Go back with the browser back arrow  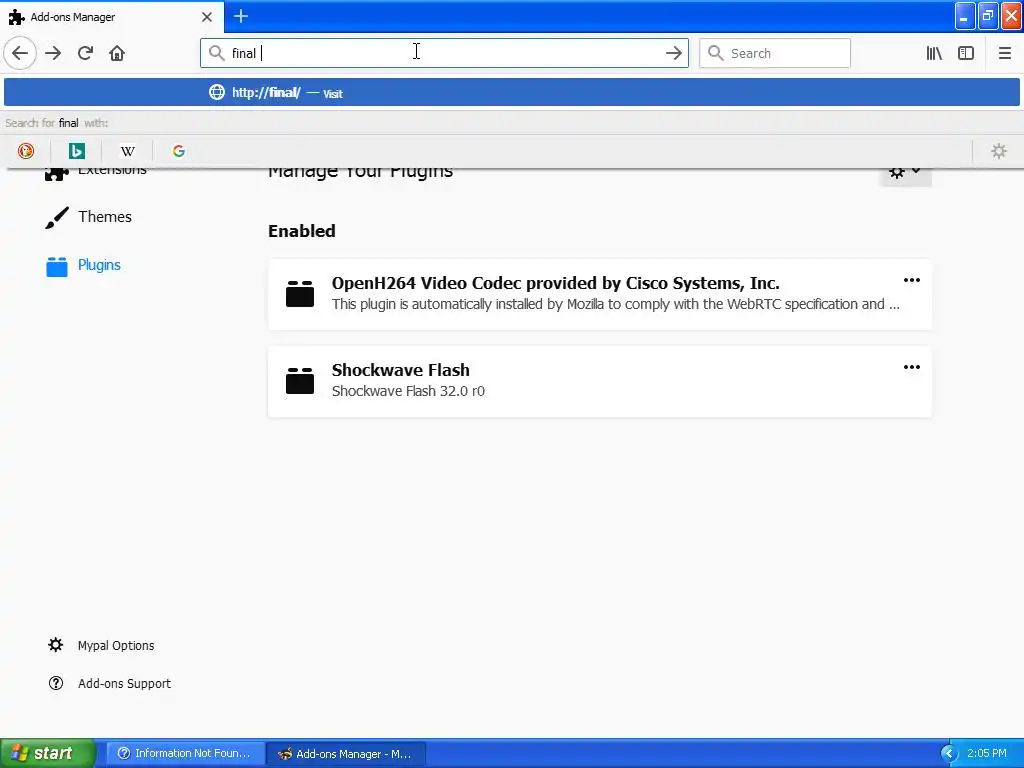tap(20, 53)
